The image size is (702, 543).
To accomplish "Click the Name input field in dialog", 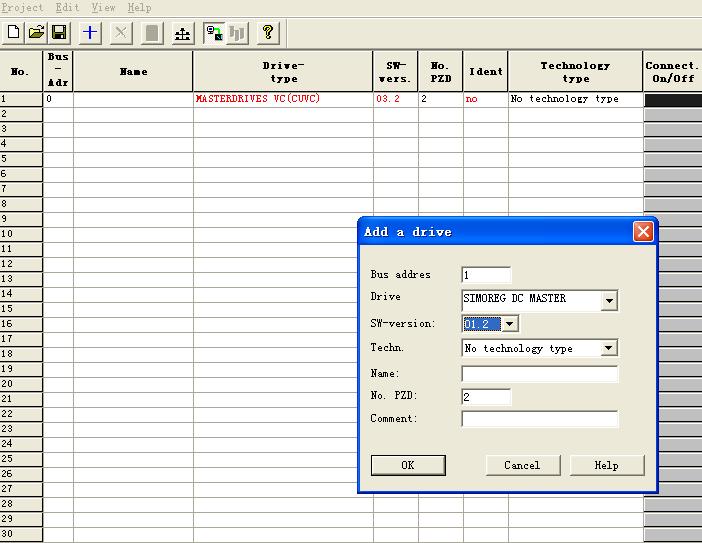I will (x=539, y=373).
